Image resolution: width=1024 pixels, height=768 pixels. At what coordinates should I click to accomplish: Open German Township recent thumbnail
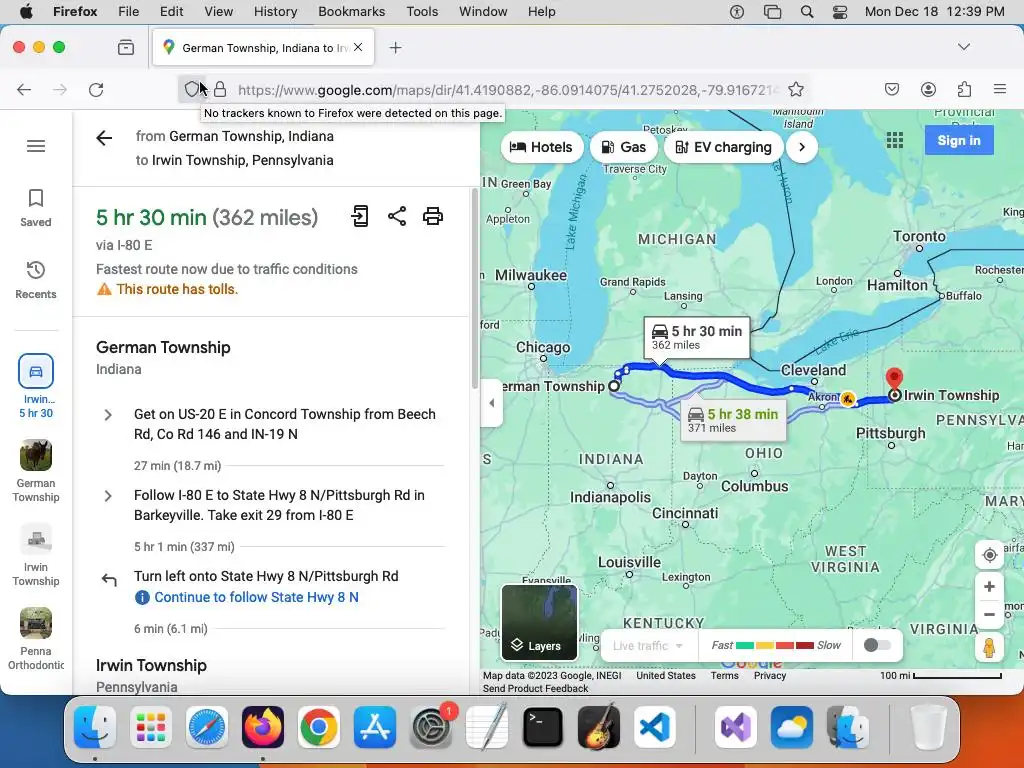pyautogui.click(x=36, y=471)
